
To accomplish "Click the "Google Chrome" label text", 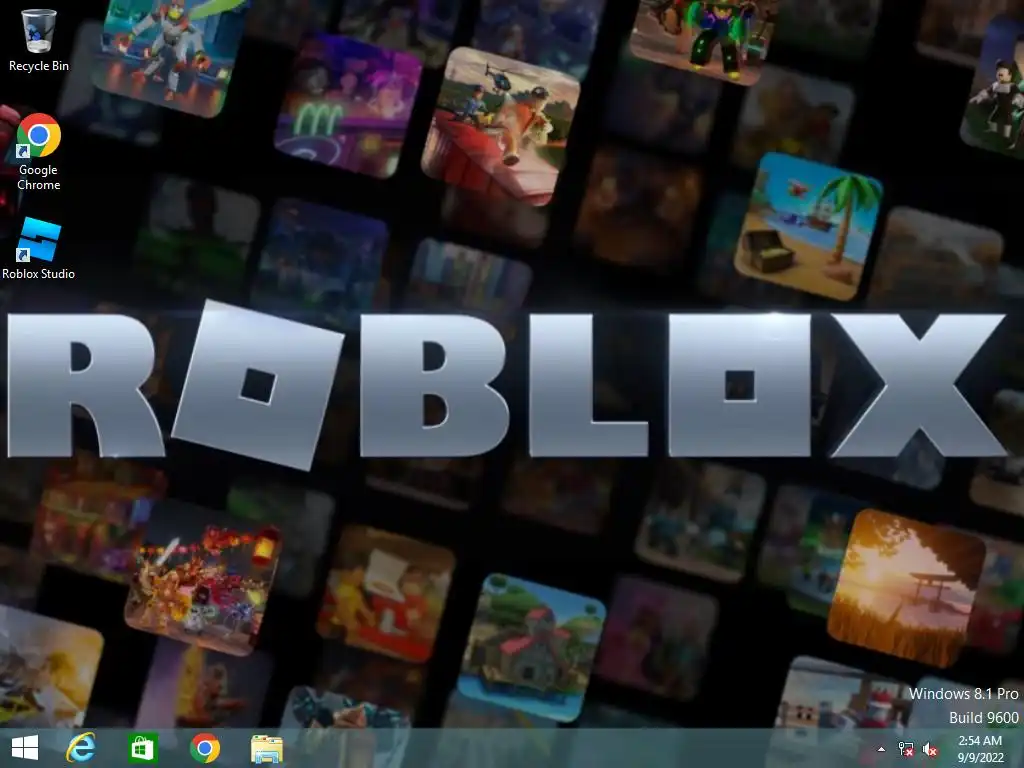I will click(x=39, y=177).
